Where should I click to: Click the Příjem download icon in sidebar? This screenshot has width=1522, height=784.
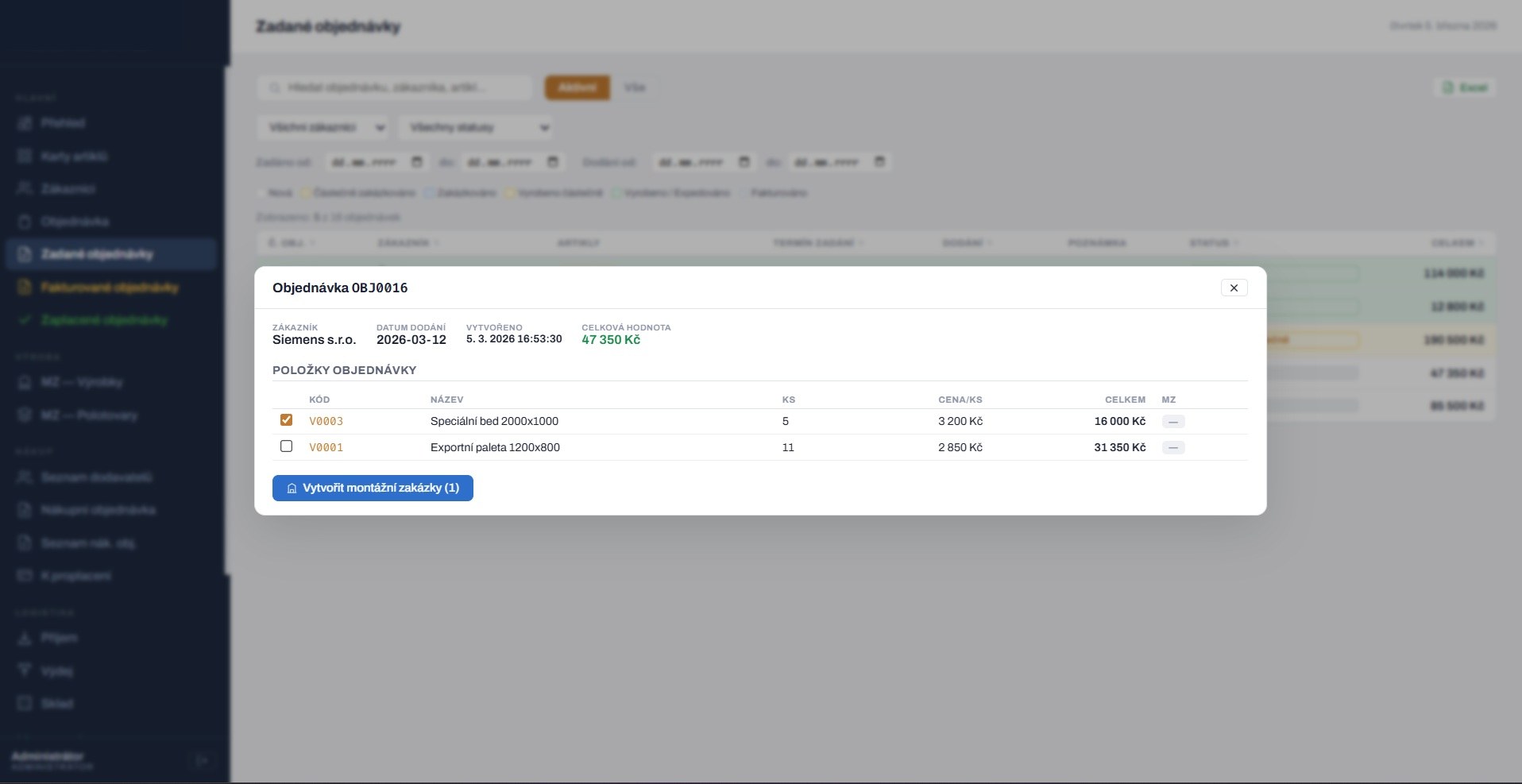pos(25,638)
